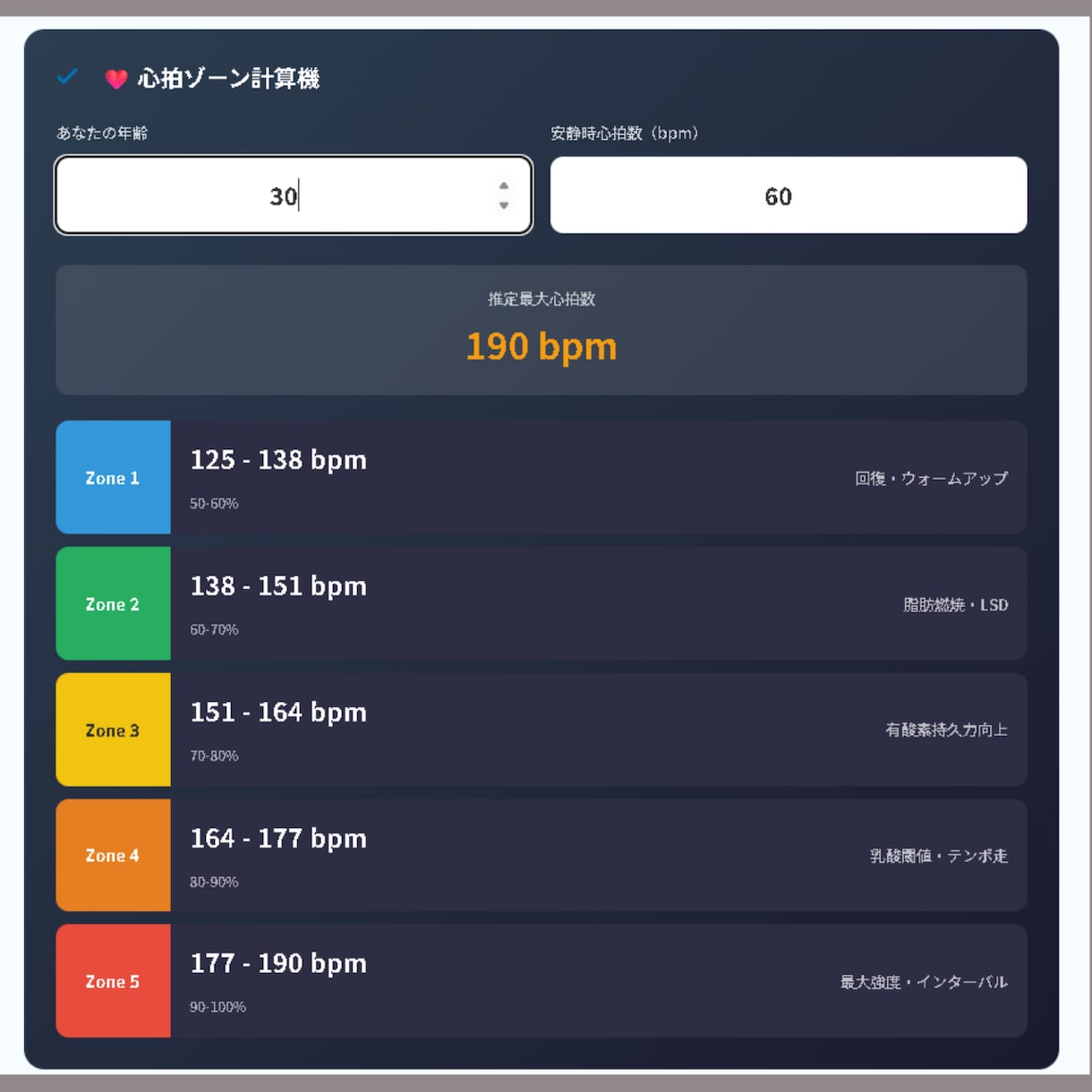Image resolution: width=1092 pixels, height=1092 pixels.
Task: Select the green Zone 2 badge
Action: (x=113, y=603)
